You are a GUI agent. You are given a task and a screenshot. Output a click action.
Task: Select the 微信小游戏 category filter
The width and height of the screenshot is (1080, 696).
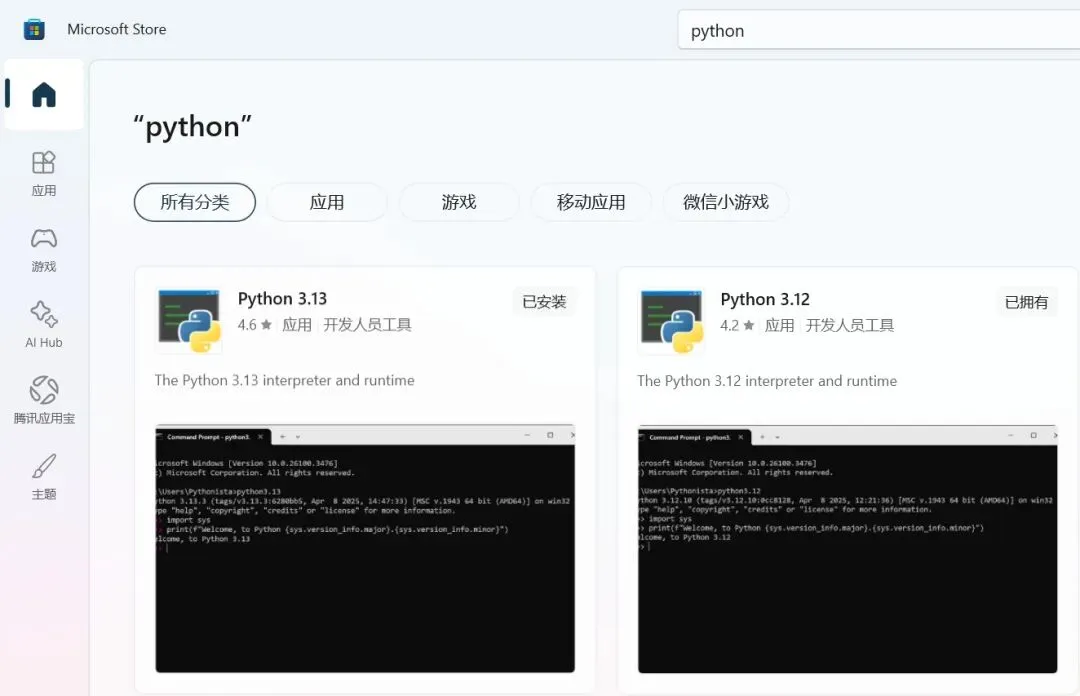click(725, 202)
